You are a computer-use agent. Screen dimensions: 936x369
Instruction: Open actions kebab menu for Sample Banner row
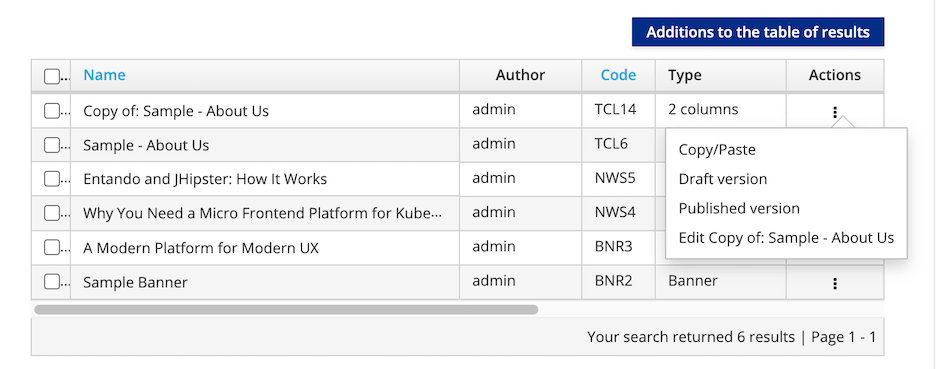(x=835, y=284)
